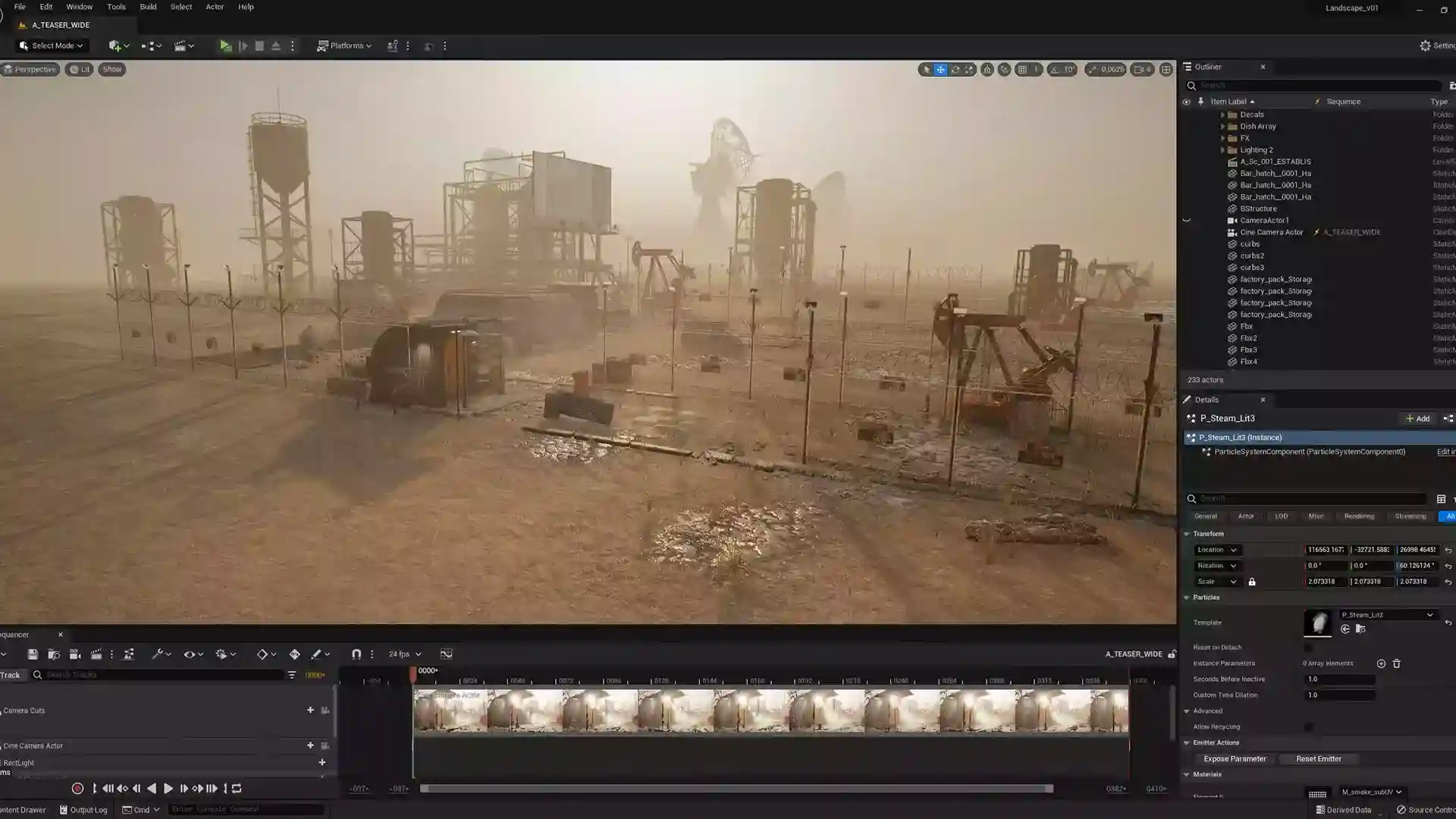Click the camera icon to create camera in Sequencer
Viewport: 1456px width, 819px height.
[x=75, y=654]
